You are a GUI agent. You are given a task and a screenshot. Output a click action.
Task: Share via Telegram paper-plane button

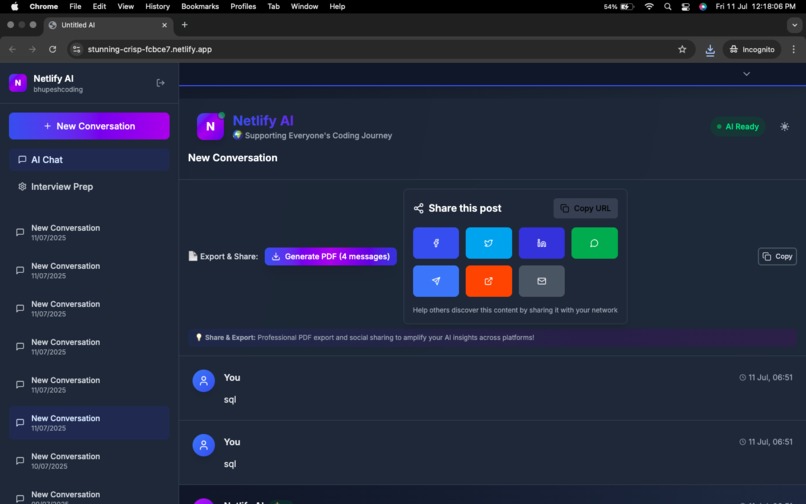click(435, 281)
